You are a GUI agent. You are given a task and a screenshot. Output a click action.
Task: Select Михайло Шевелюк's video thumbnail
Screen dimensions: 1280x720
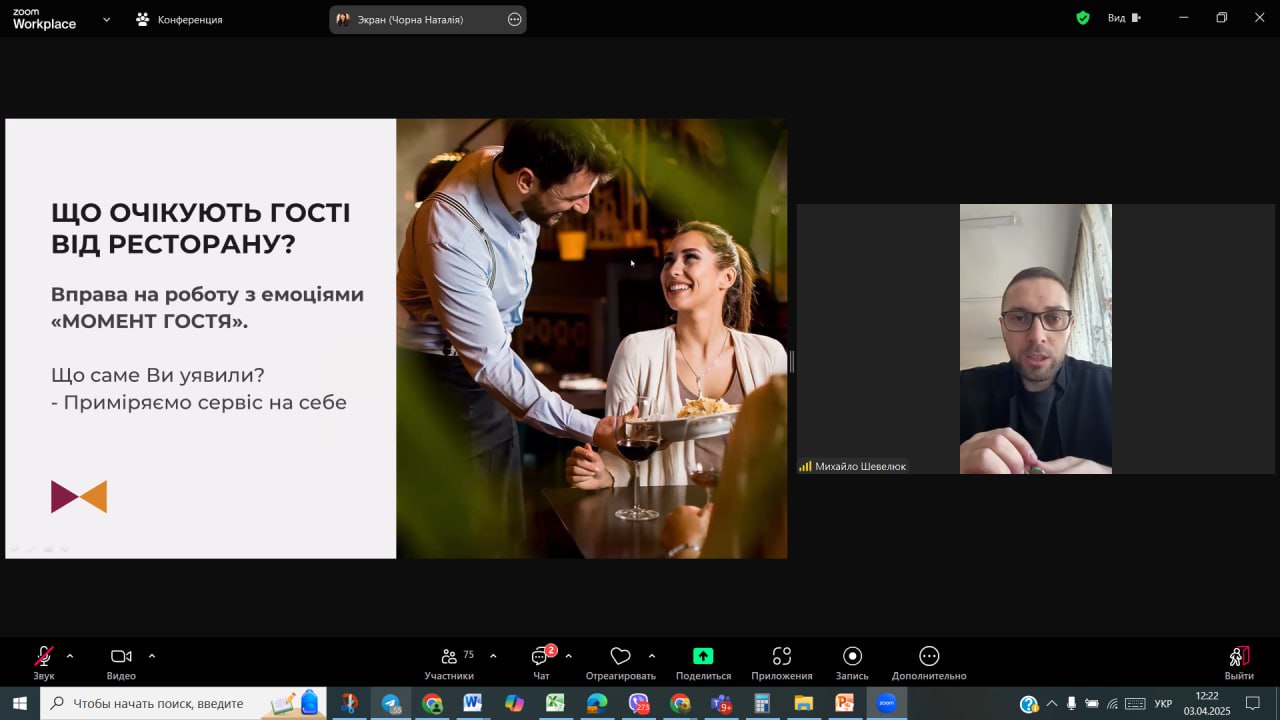tap(1035, 339)
